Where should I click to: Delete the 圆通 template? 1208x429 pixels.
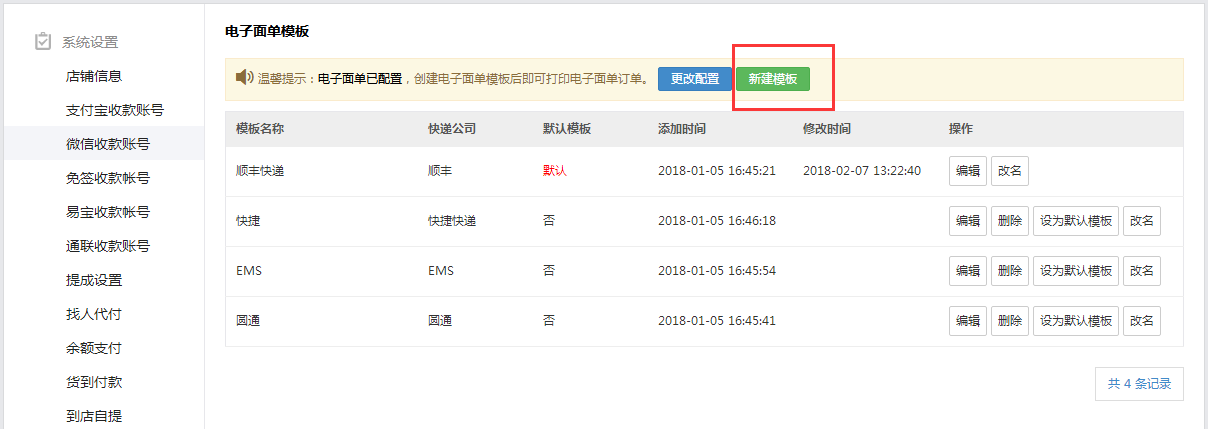[1010, 321]
